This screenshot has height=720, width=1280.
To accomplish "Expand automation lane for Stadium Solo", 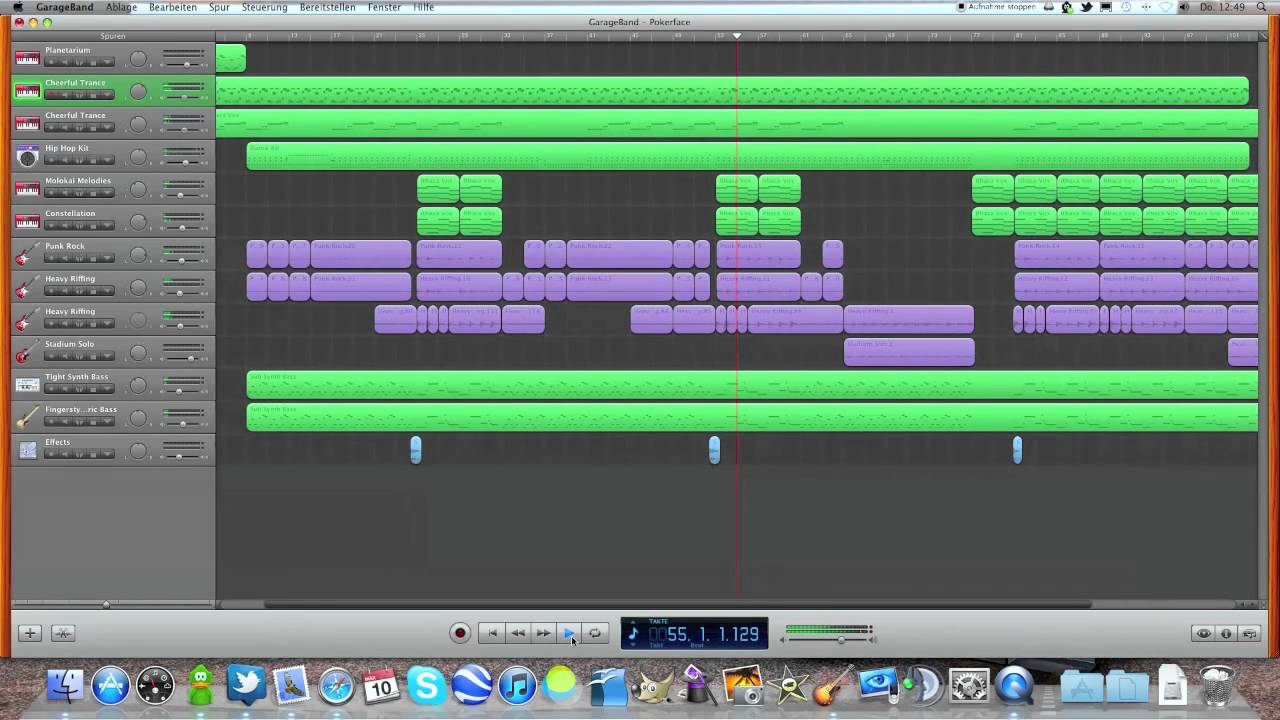I will (107, 356).
